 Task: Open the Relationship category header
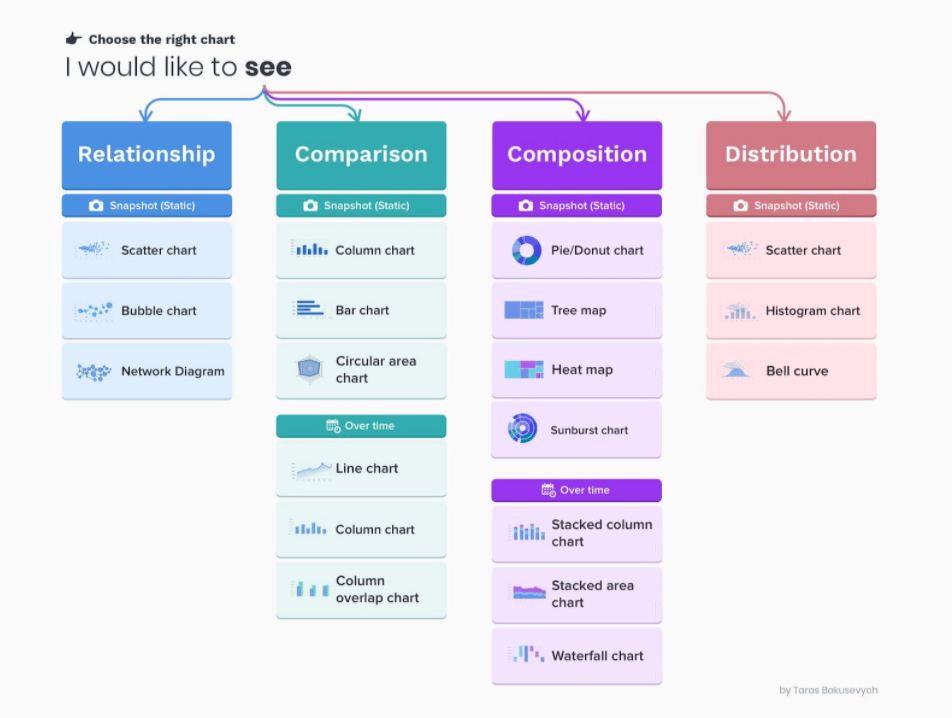146,155
